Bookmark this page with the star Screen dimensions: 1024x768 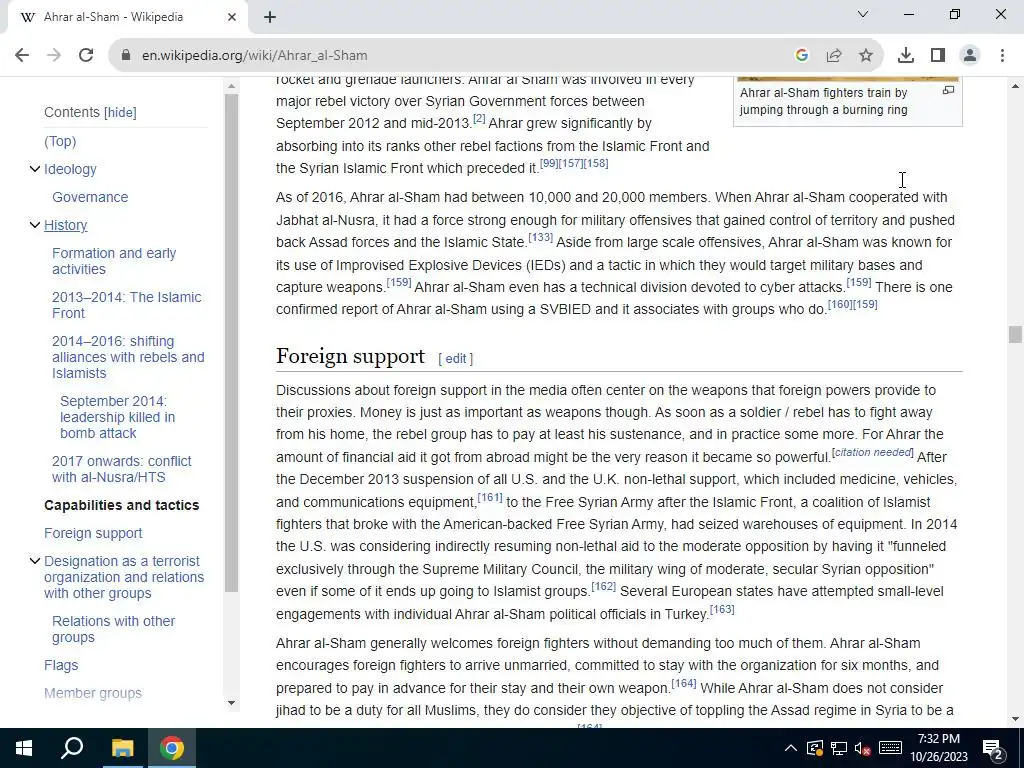pos(866,56)
